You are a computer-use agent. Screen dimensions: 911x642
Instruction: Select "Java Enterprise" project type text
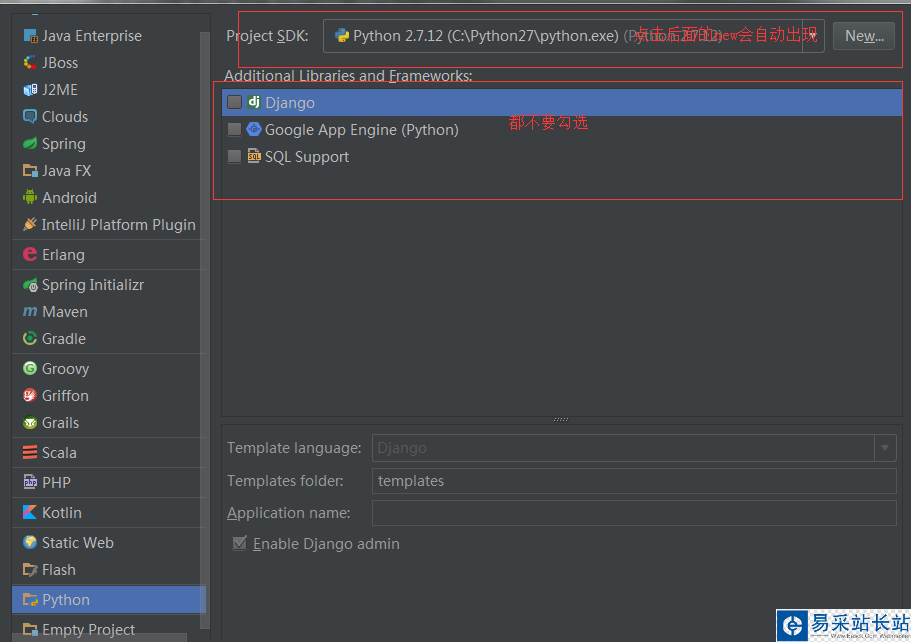pos(92,36)
